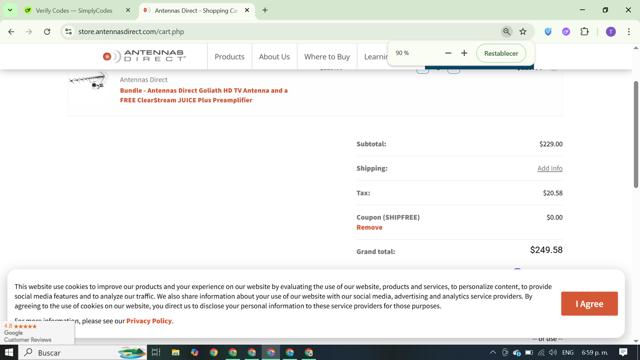Open the Products menu
The height and width of the screenshot is (360, 640).
coord(229,57)
